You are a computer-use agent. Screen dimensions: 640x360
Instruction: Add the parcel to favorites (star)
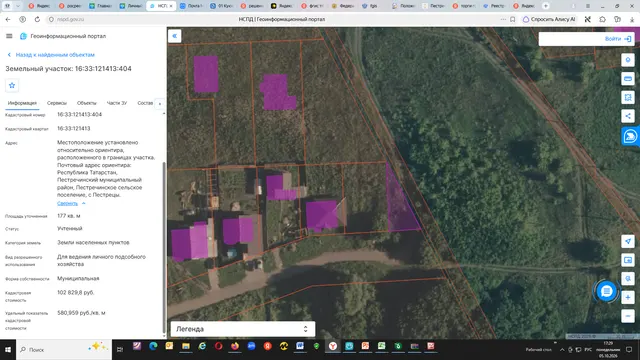point(12,85)
